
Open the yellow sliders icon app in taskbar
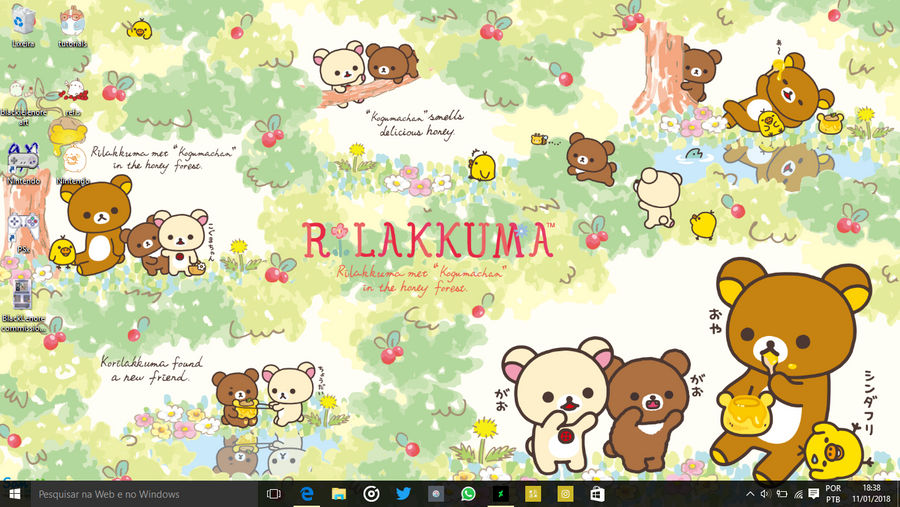533,494
